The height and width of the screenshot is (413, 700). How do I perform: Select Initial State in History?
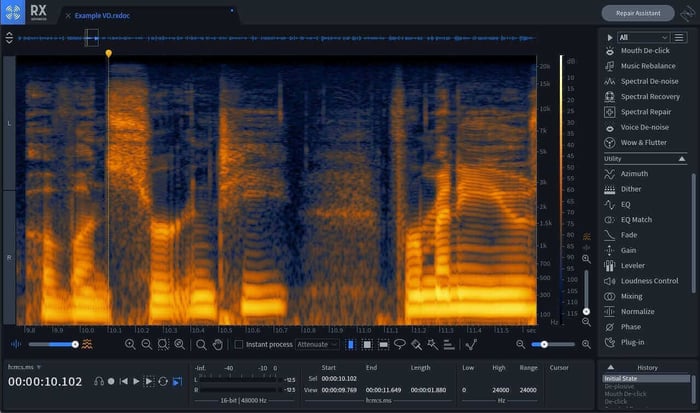coord(646,379)
